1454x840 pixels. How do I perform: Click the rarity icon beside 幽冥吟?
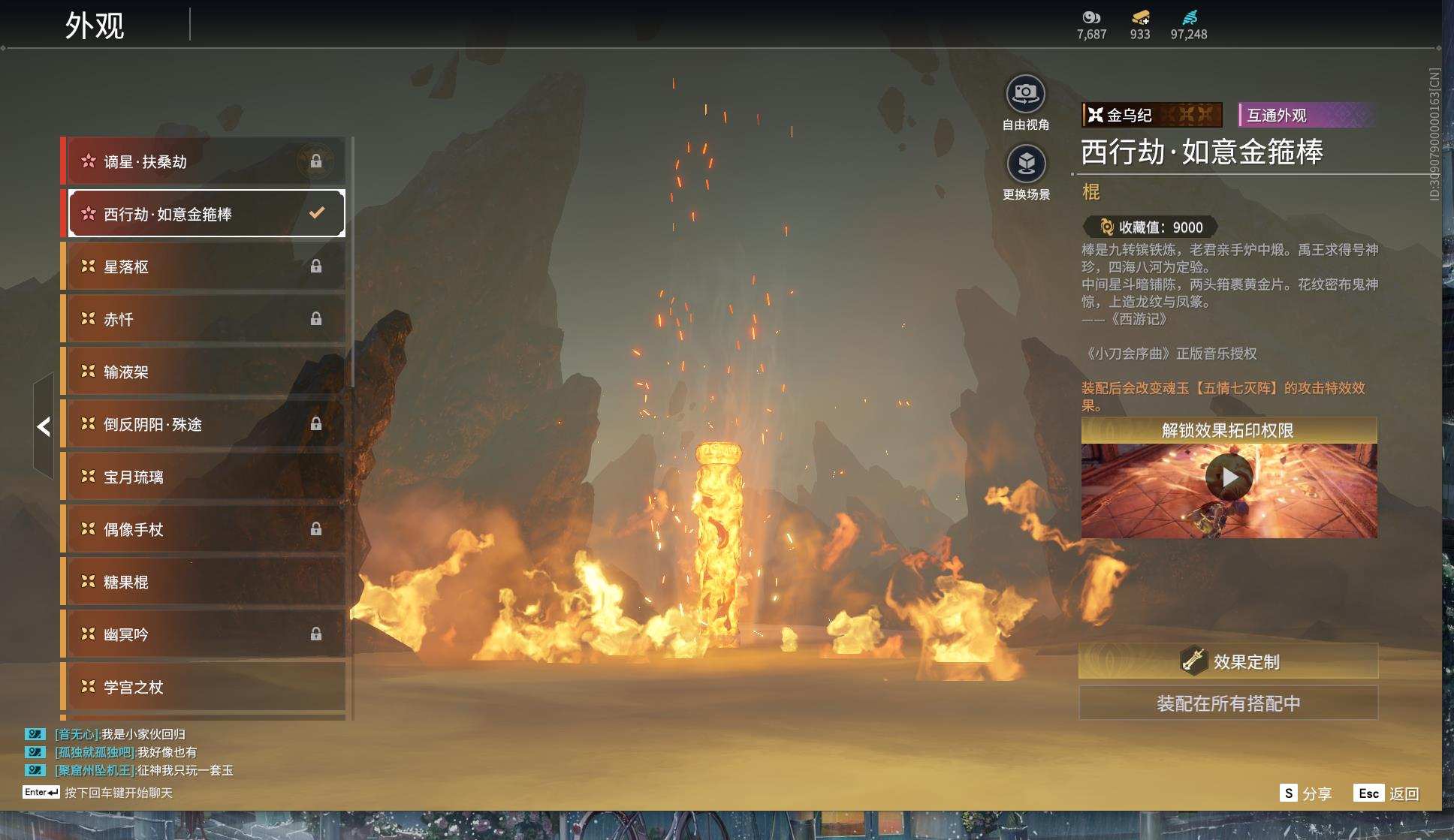[89, 634]
